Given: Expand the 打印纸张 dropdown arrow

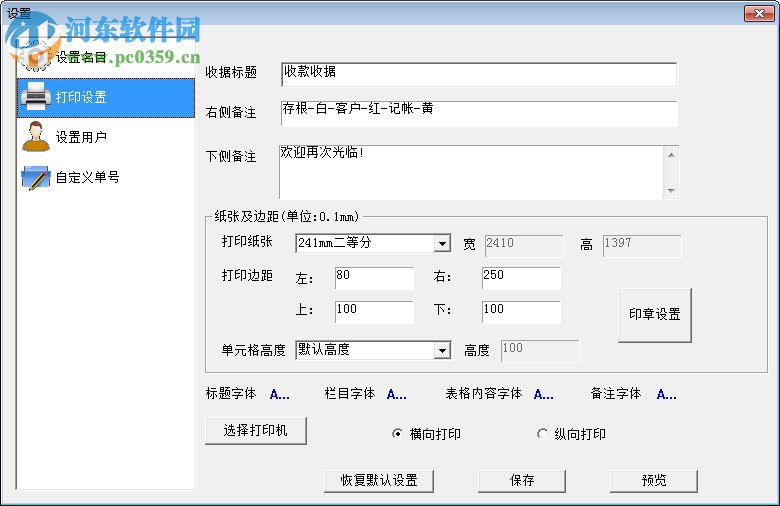Looking at the screenshot, I should click(x=442, y=243).
